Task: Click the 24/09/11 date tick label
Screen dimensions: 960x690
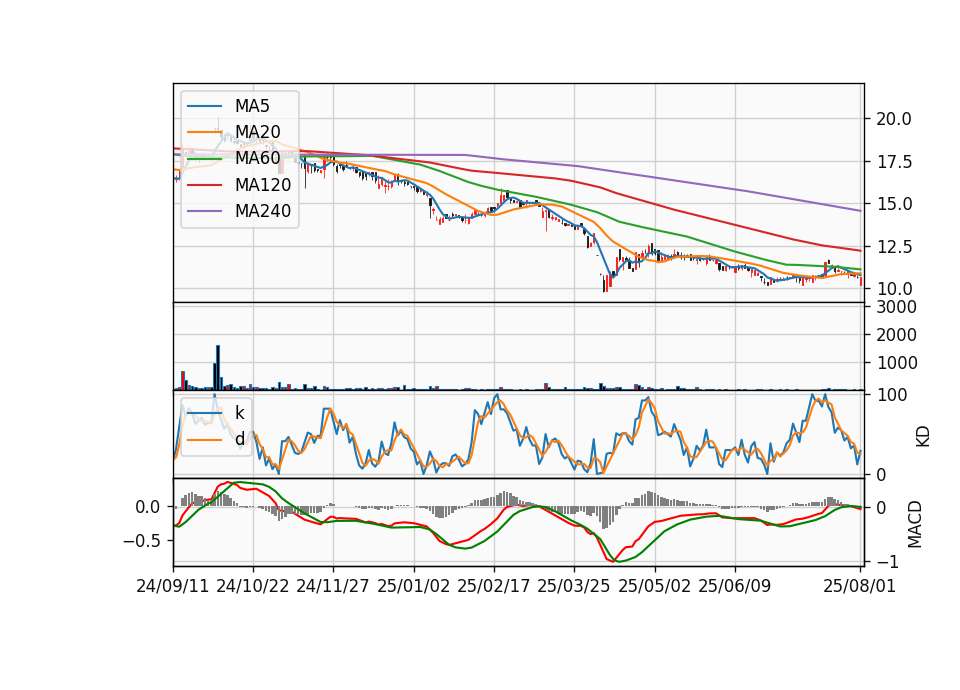Action: (173, 587)
